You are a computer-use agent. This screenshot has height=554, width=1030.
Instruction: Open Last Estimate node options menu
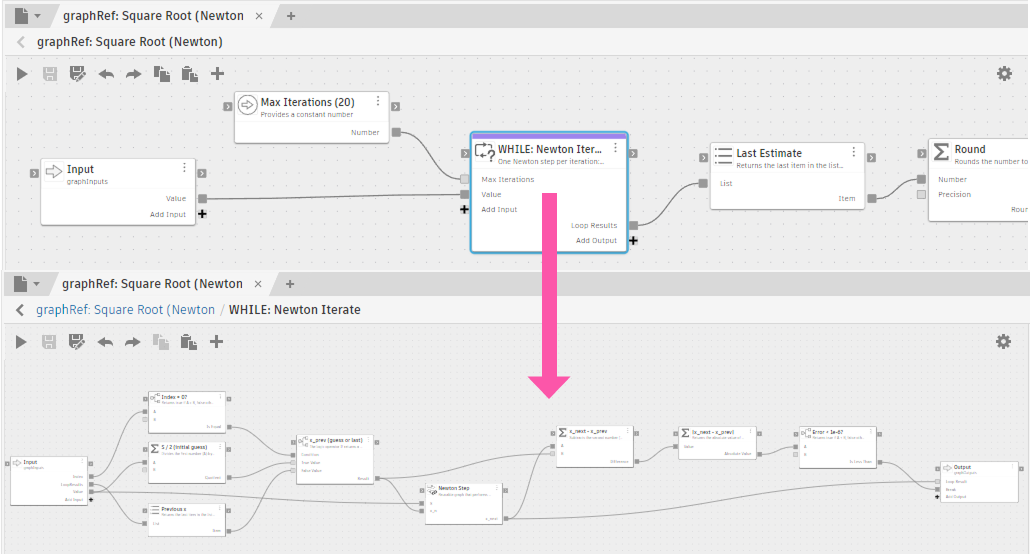[853, 152]
